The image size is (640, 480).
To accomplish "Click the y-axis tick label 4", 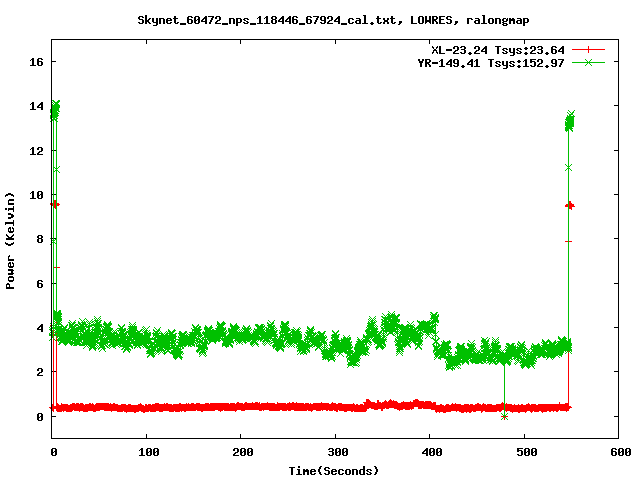I will pos(40,328).
